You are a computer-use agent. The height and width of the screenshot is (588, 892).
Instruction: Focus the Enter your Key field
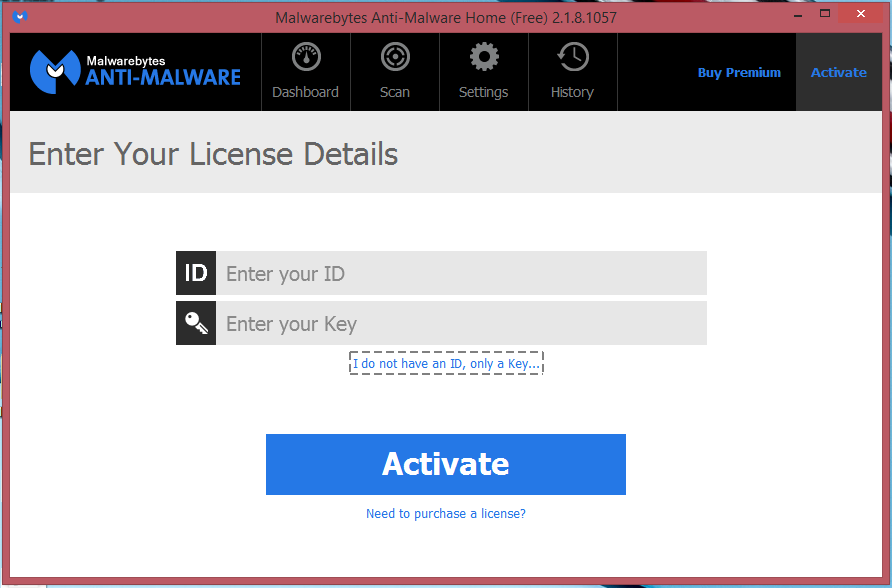click(461, 323)
